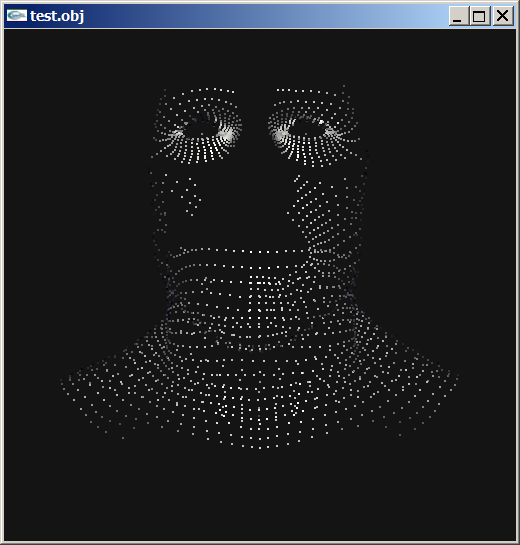
Task: Close the test.obj window
Action: (x=503, y=16)
